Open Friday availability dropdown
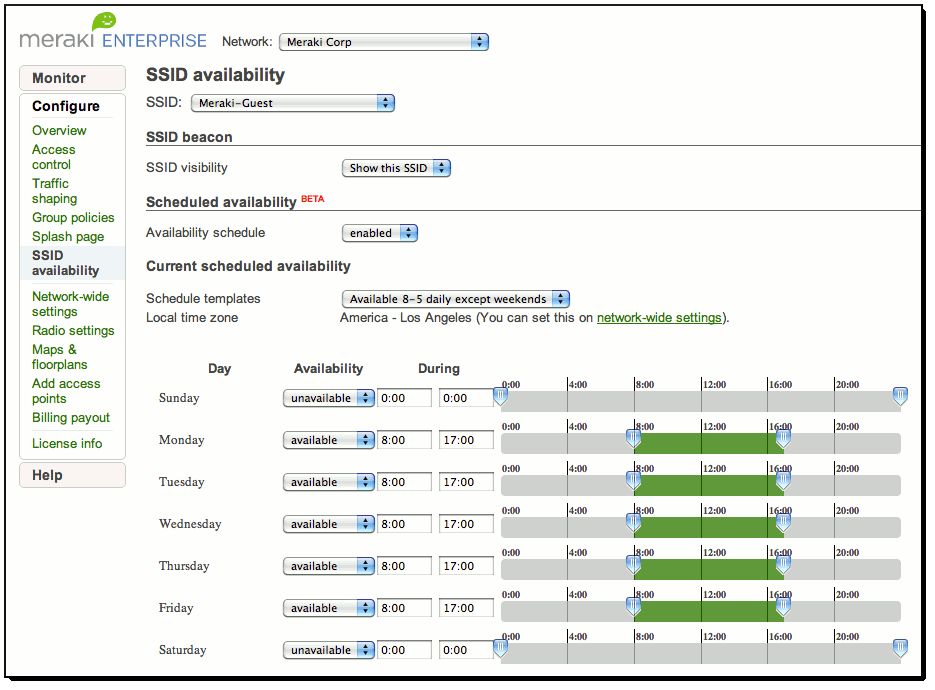This screenshot has height=690, width=935. 329,608
